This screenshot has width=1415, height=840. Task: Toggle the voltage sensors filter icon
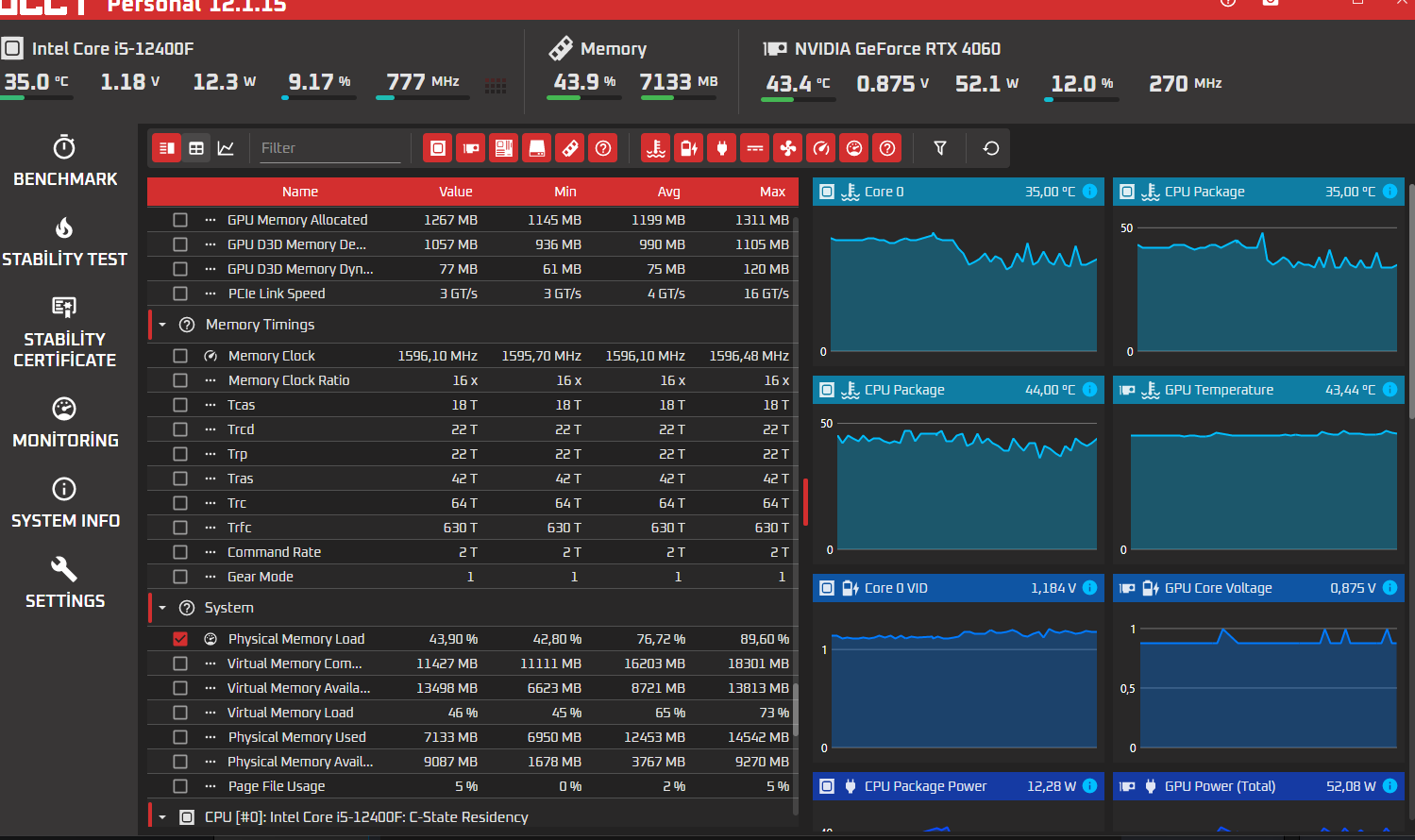688,148
